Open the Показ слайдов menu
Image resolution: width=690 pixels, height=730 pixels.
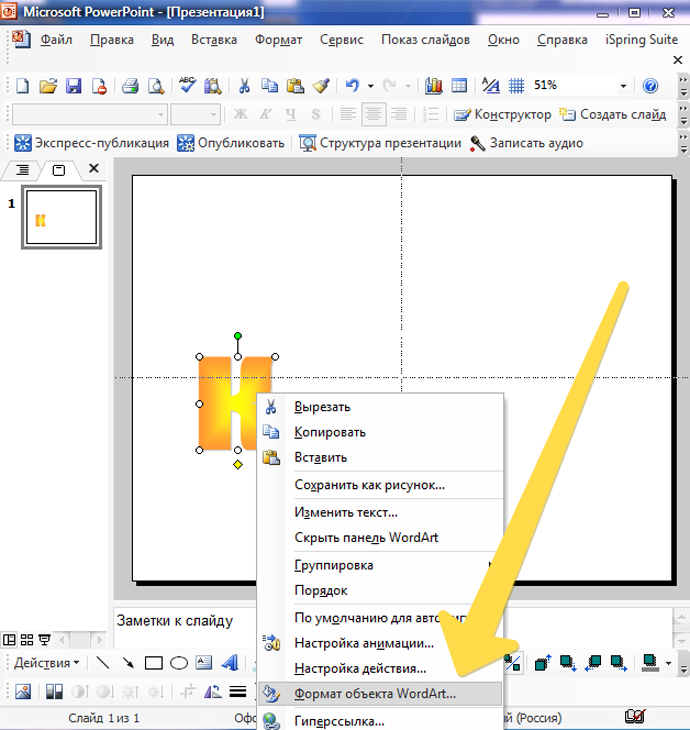[x=426, y=40]
